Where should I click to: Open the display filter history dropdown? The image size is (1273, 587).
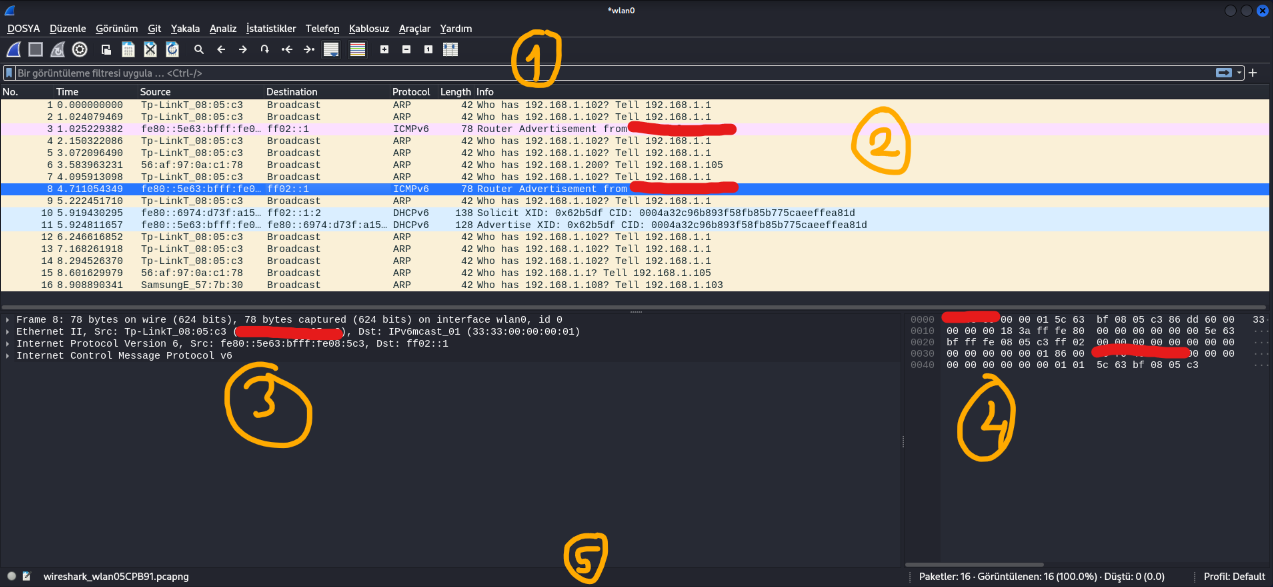[1240, 73]
